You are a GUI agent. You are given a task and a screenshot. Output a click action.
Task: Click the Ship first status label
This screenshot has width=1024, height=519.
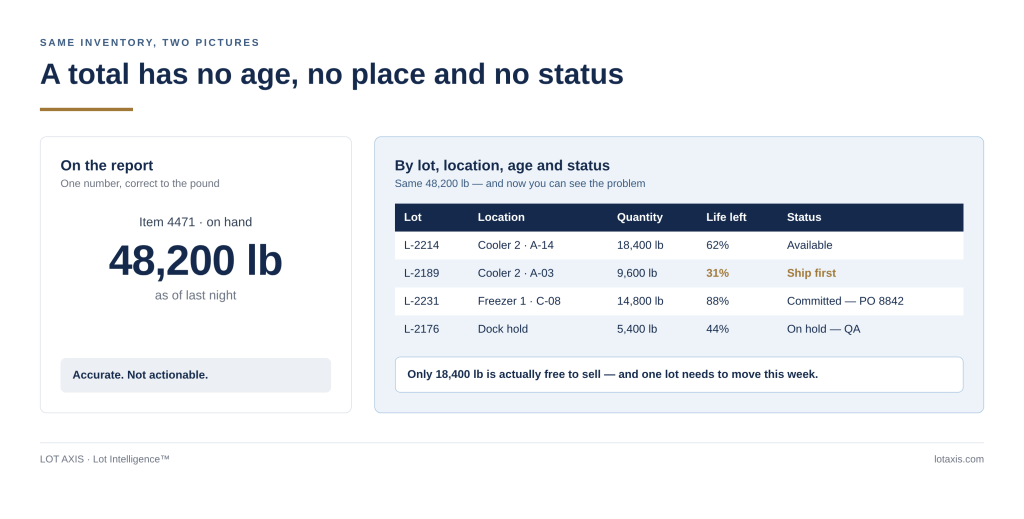[811, 274]
